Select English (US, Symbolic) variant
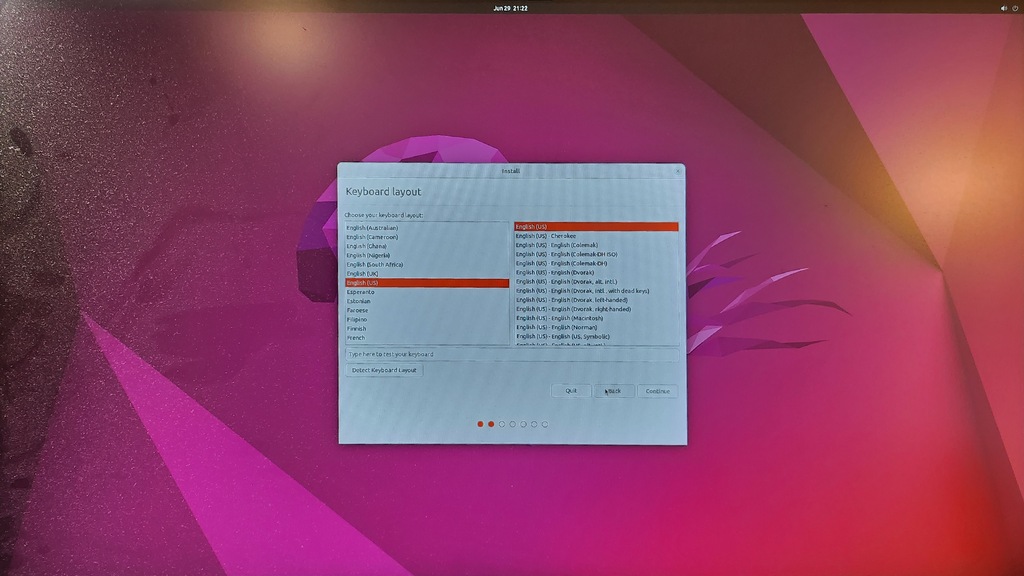Image resolution: width=1024 pixels, height=576 pixels. (596, 336)
